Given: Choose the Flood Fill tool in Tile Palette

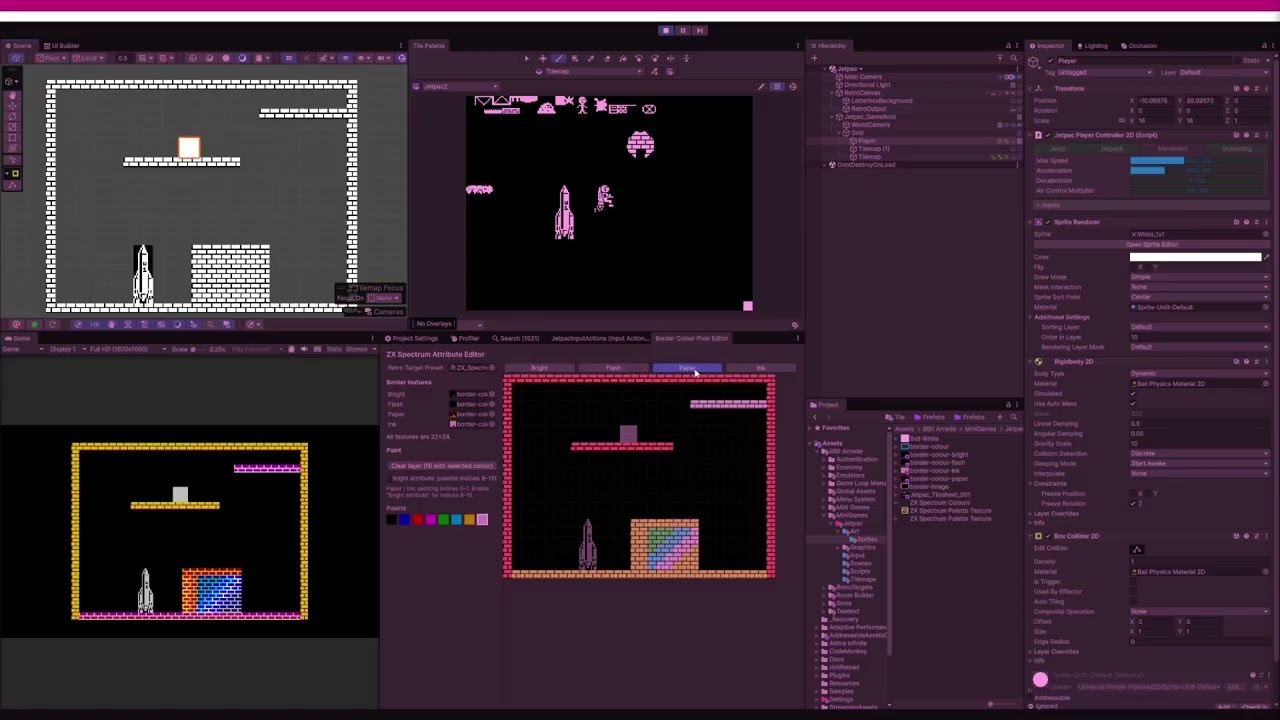Looking at the screenshot, I should 623,58.
